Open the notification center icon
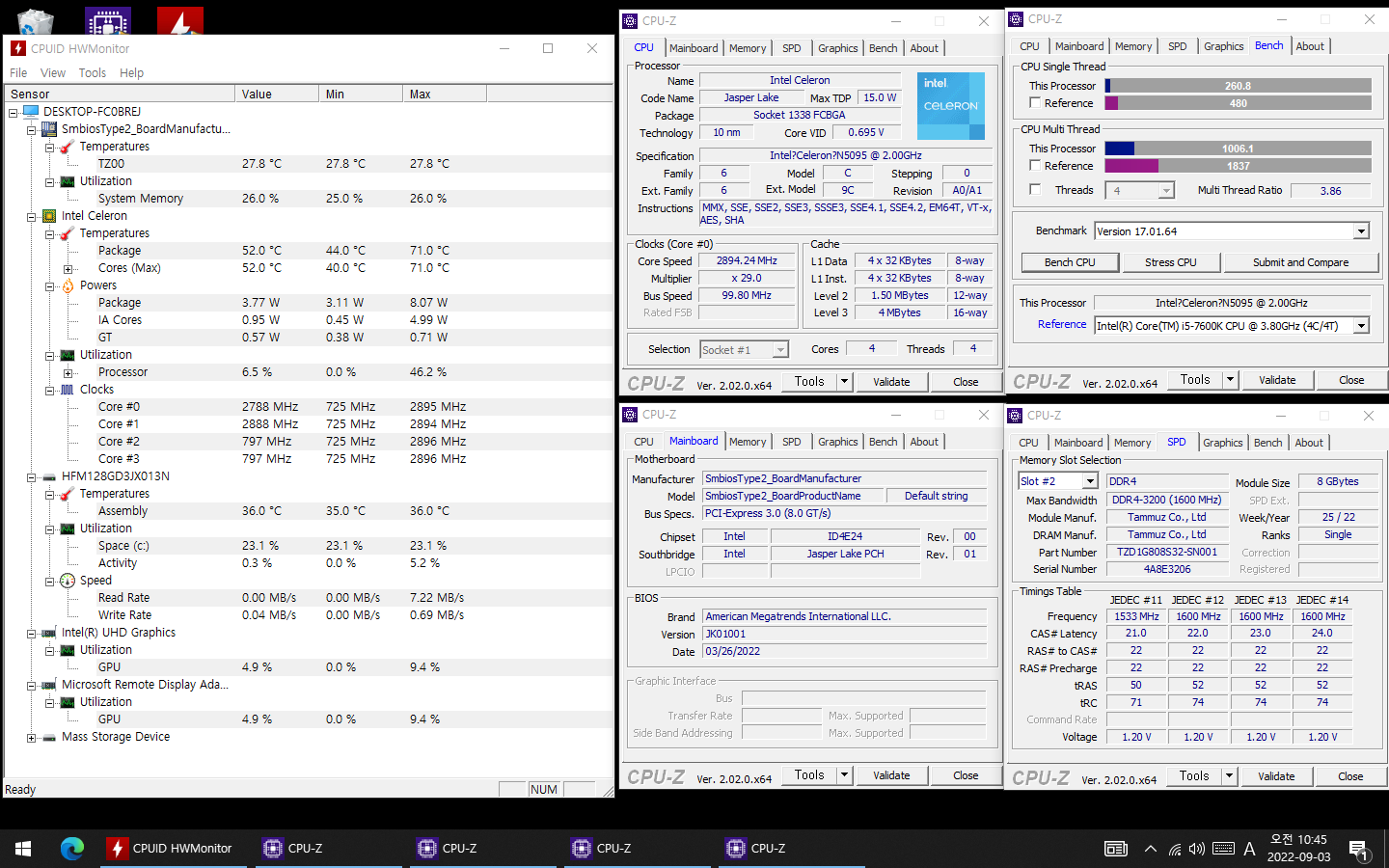This screenshot has width=1389, height=868. (x=1358, y=849)
